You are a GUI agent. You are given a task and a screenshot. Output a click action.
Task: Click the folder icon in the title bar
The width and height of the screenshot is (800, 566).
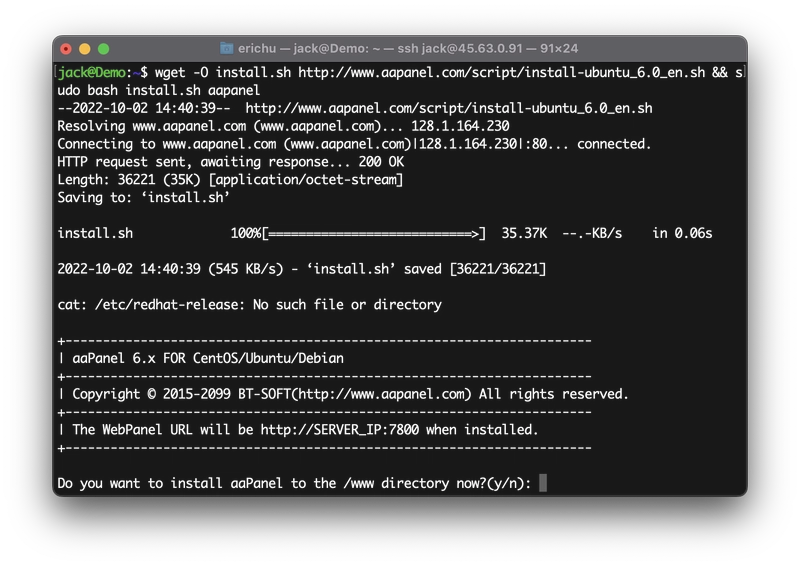click(227, 48)
